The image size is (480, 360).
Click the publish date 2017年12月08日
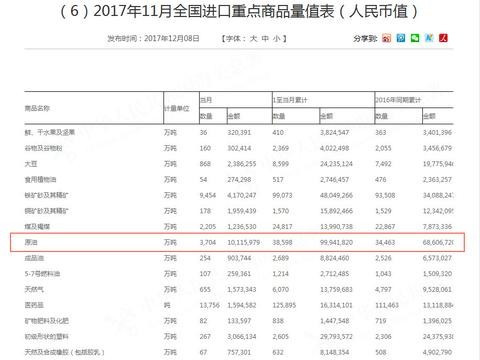[x=172, y=38]
